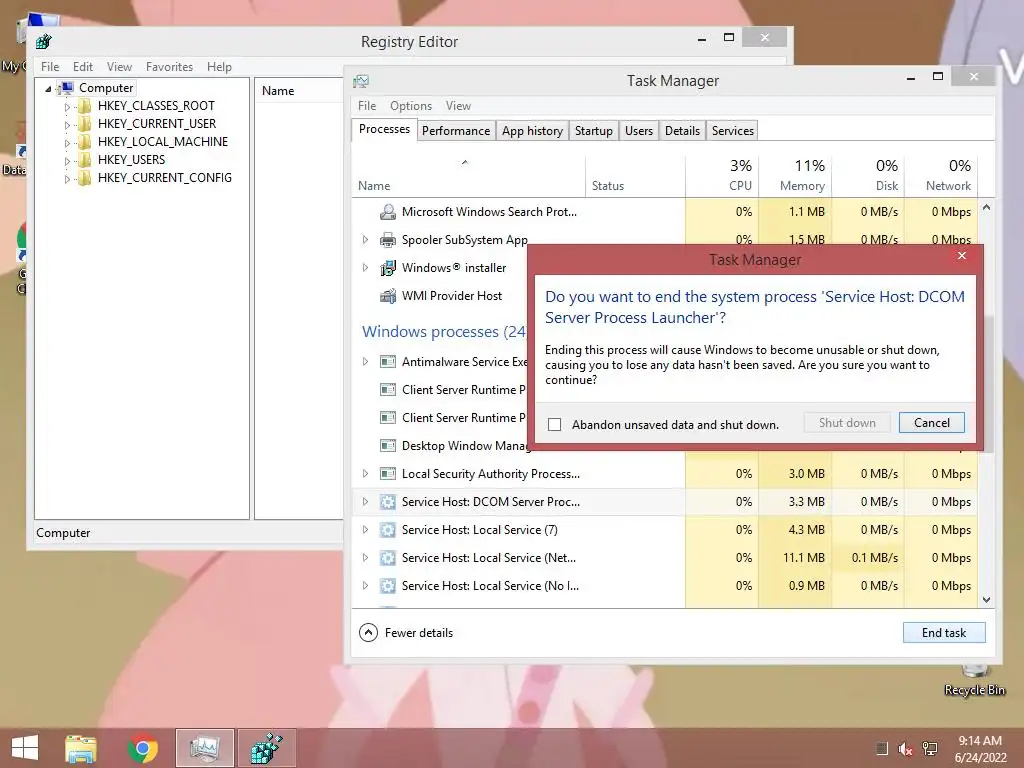Screen dimensions: 1024x768
Task: Sort processes by the Name column
Action: [468, 176]
